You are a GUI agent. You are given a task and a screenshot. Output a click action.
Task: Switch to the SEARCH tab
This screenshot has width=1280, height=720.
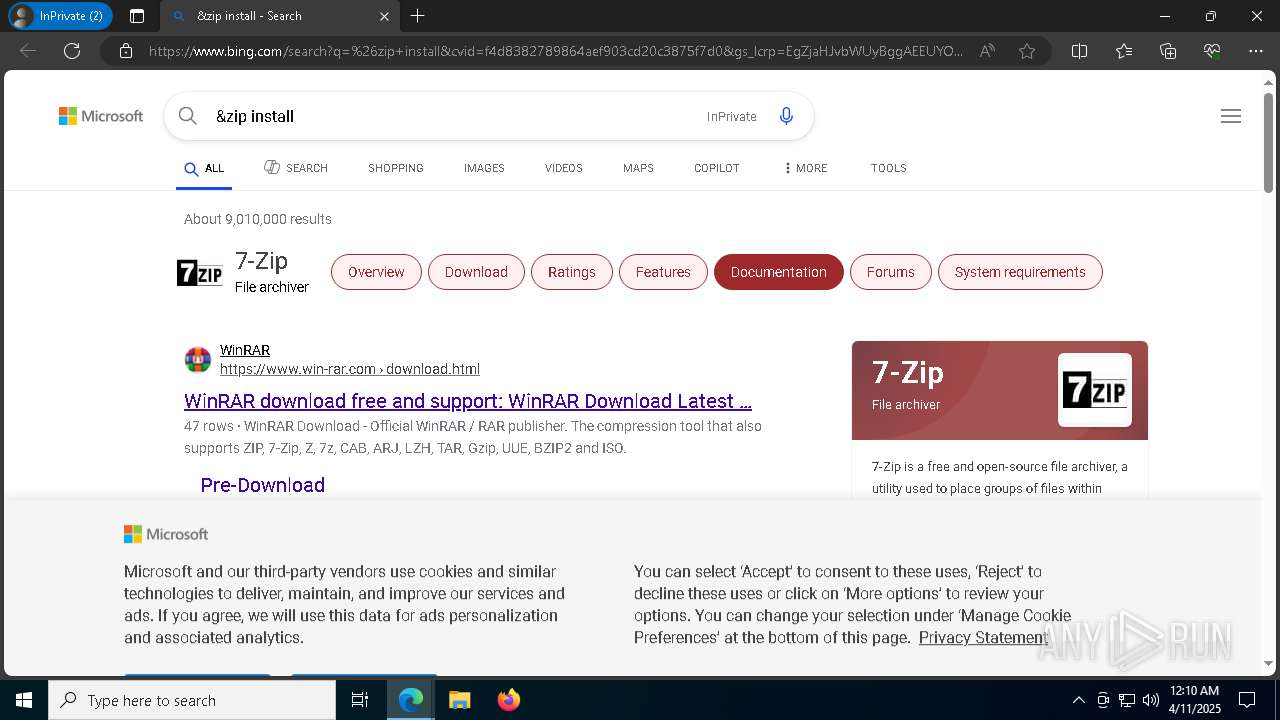pos(296,168)
